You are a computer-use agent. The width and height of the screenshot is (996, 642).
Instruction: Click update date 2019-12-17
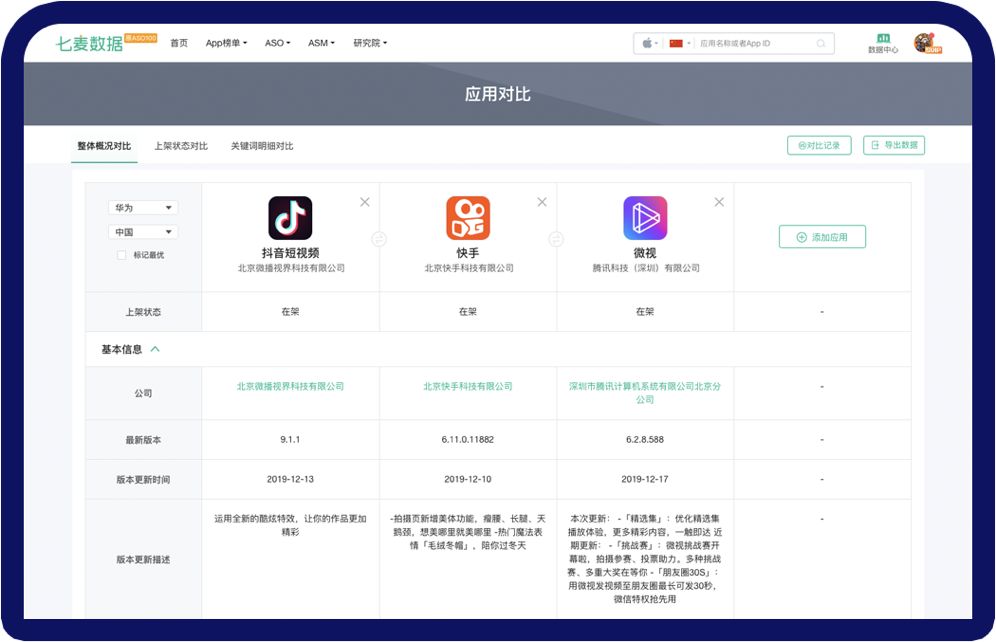coord(645,479)
